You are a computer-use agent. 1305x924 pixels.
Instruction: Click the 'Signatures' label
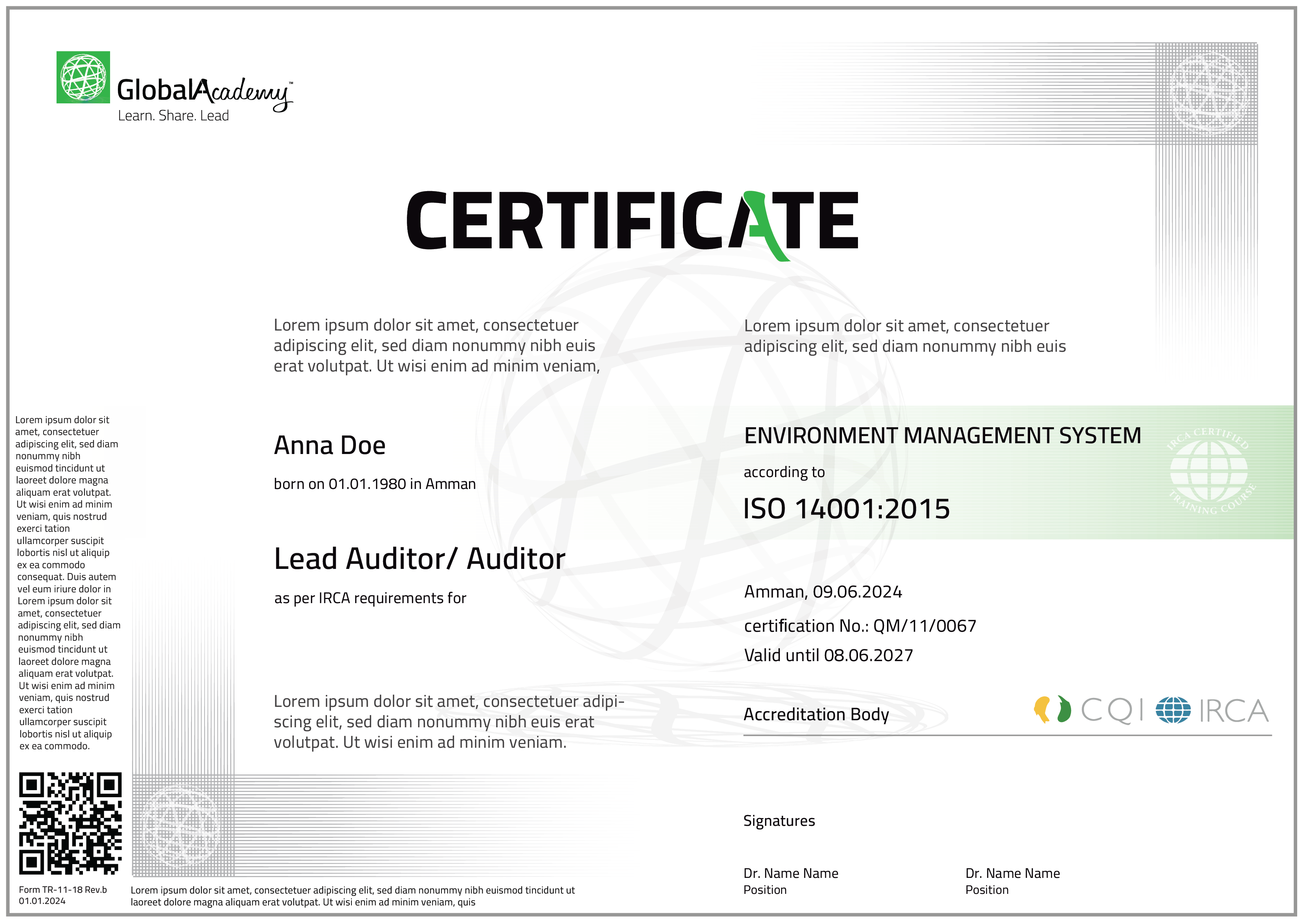[779, 821]
